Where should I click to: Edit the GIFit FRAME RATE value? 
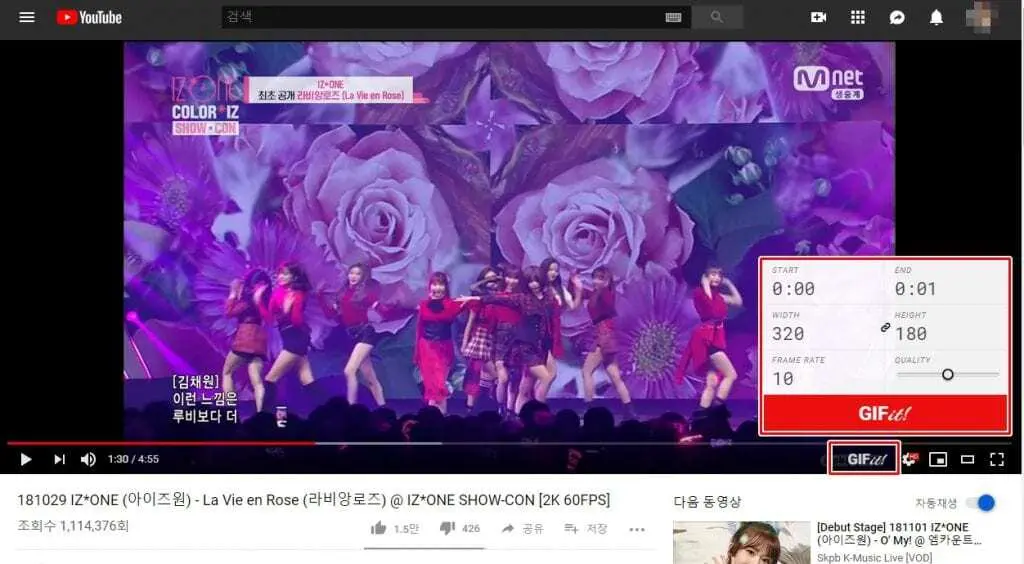782,379
